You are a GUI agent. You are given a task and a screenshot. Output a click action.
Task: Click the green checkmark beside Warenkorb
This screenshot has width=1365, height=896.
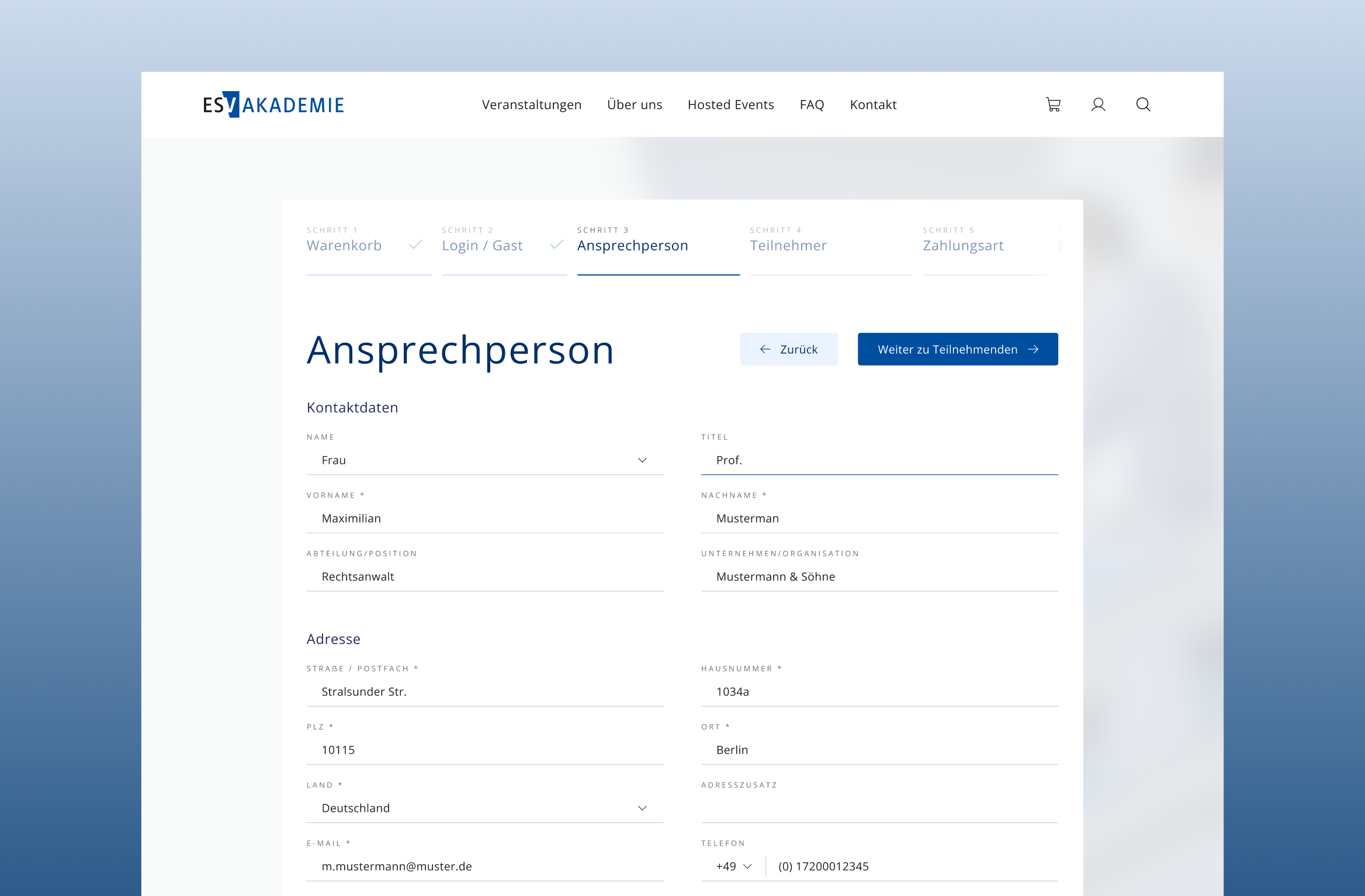[416, 246]
